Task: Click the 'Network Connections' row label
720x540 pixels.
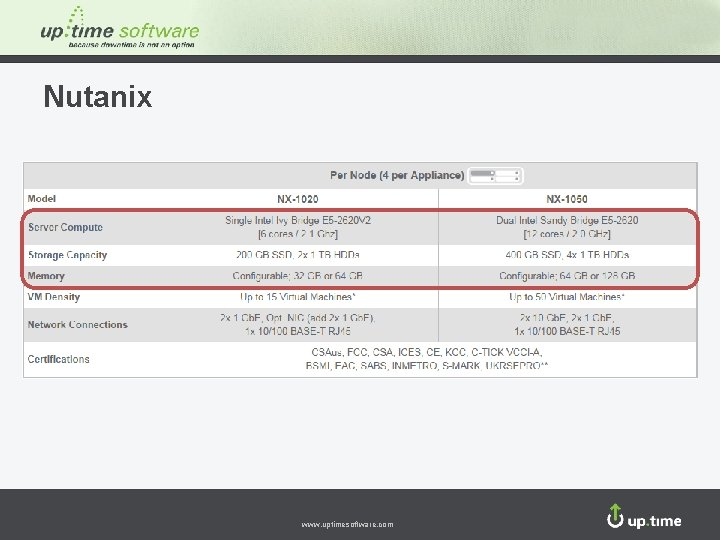Action: [x=78, y=325]
